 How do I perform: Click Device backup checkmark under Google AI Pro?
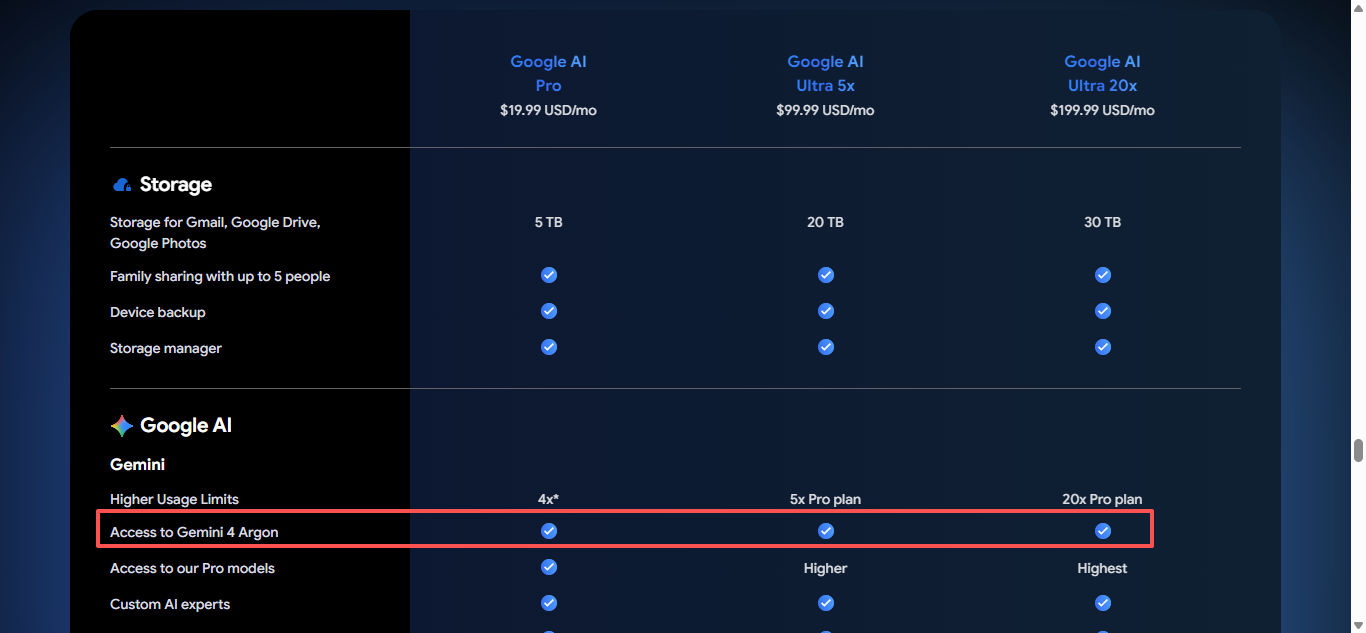(x=549, y=311)
